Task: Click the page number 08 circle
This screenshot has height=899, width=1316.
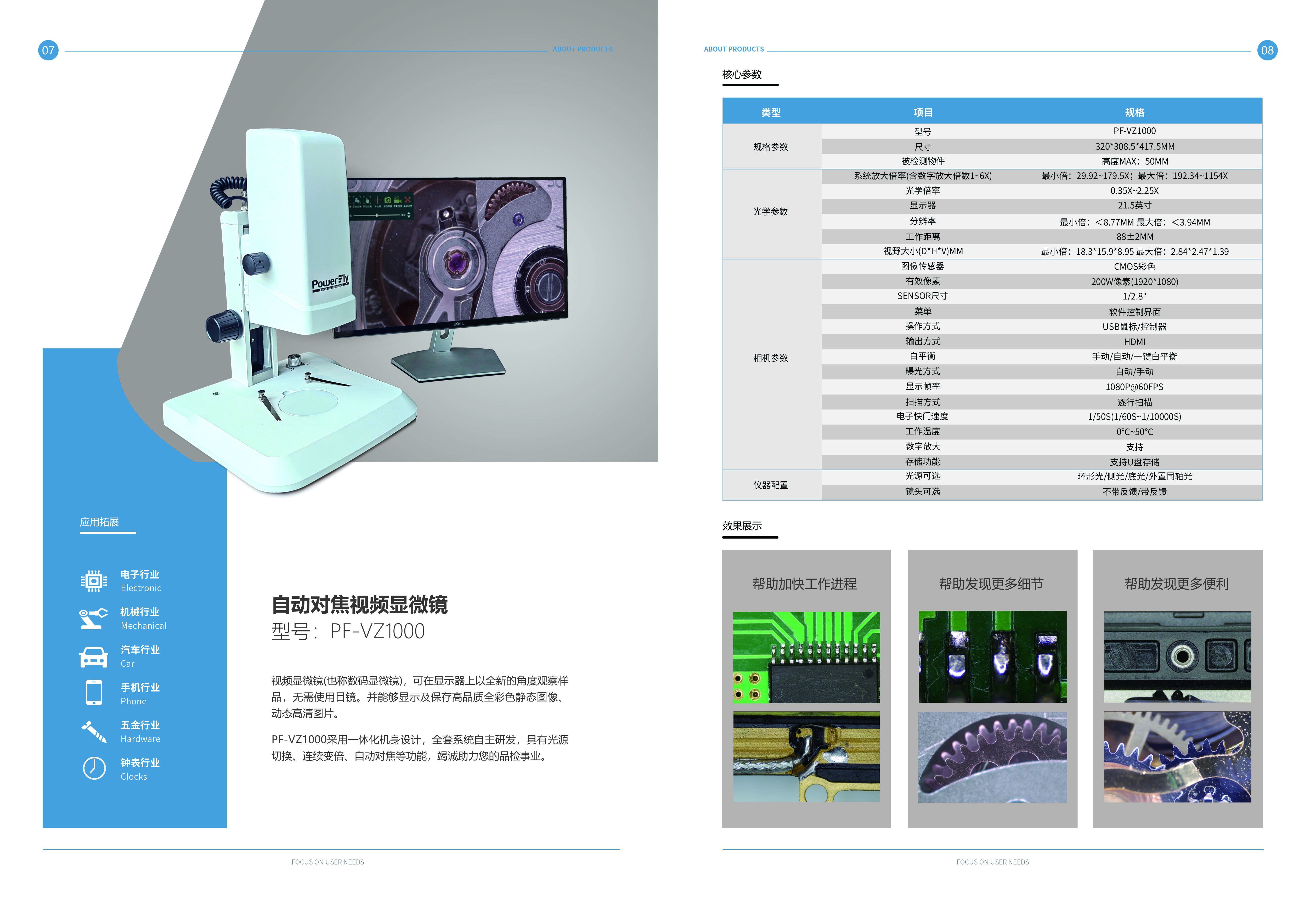Action: [1267, 50]
